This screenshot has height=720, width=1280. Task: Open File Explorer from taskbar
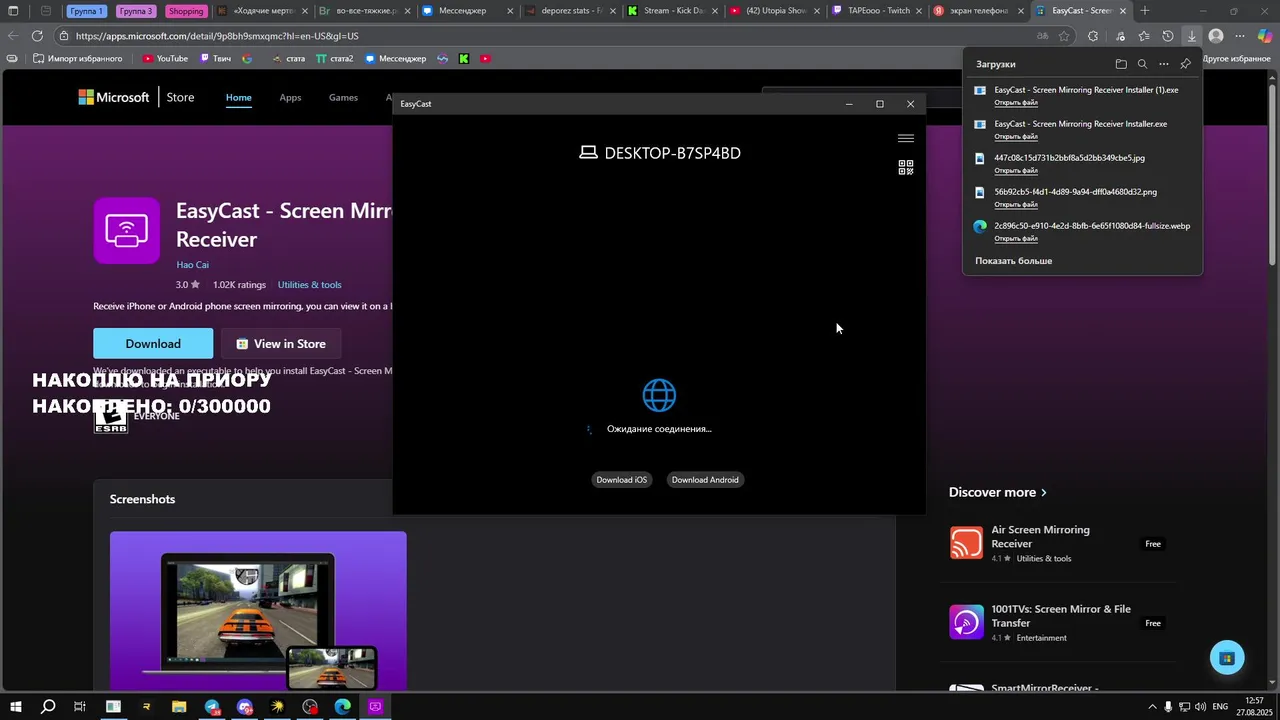pos(179,707)
